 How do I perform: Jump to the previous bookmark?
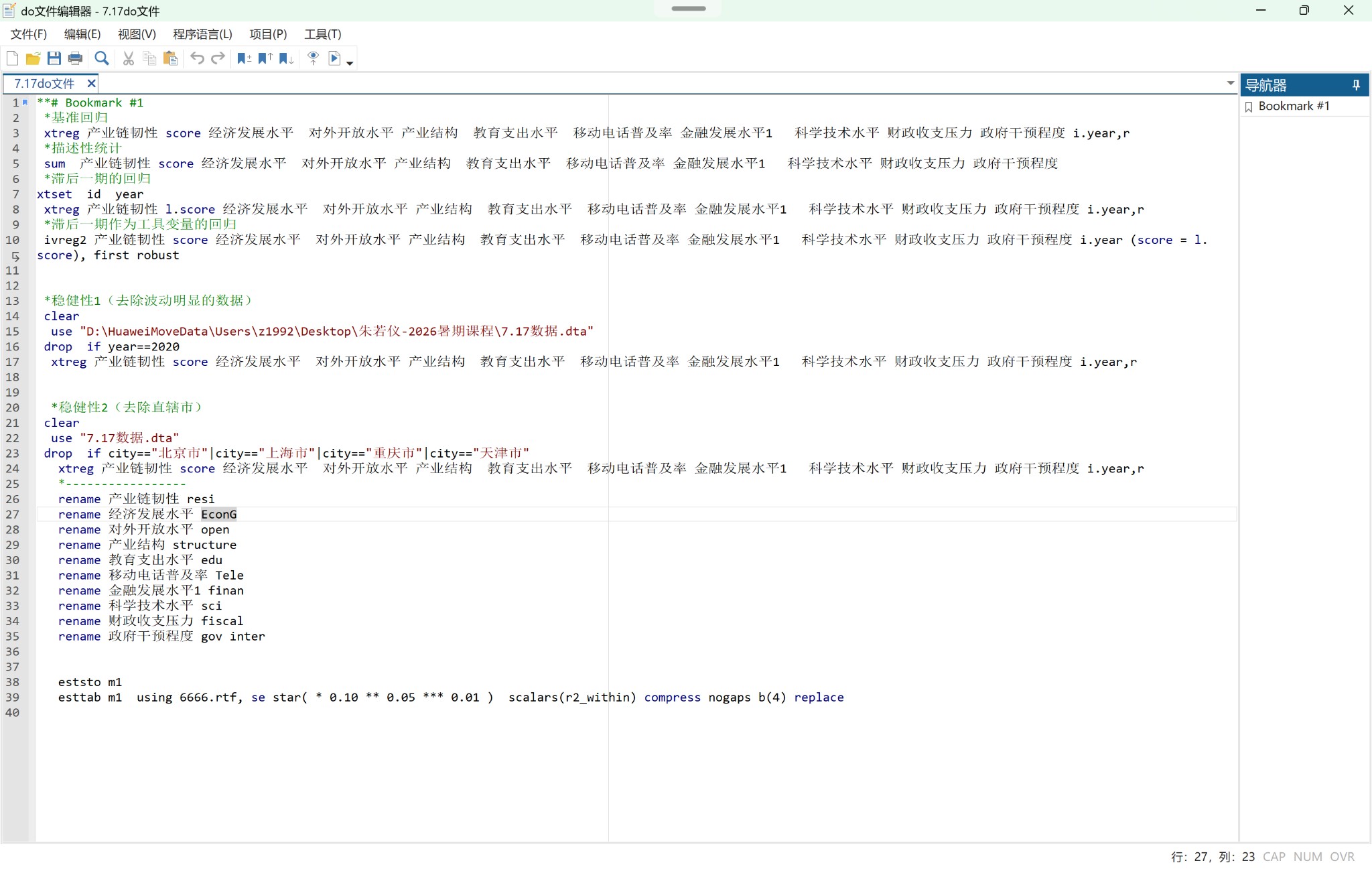tap(265, 58)
